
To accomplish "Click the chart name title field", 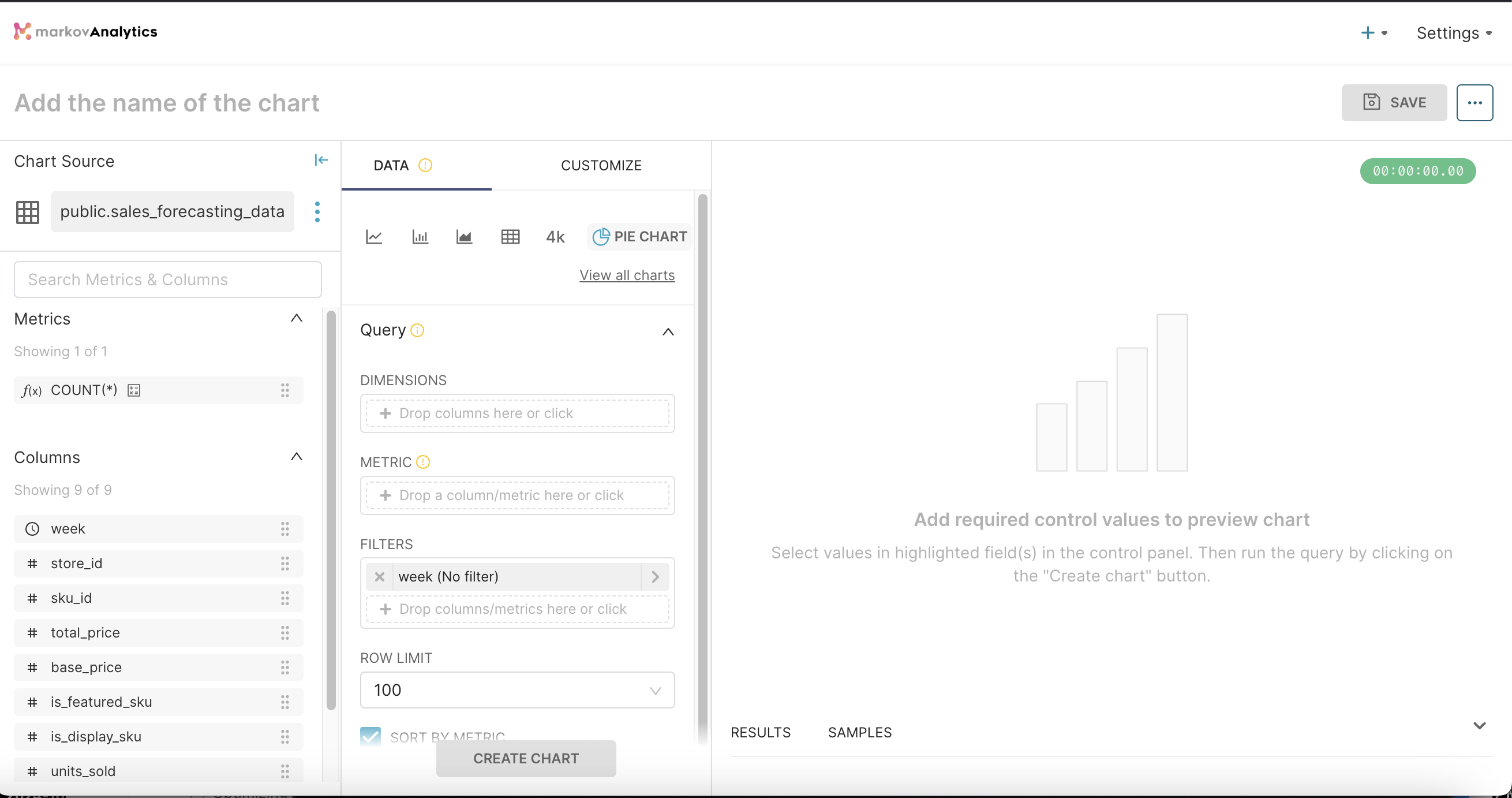I will 167,103.
